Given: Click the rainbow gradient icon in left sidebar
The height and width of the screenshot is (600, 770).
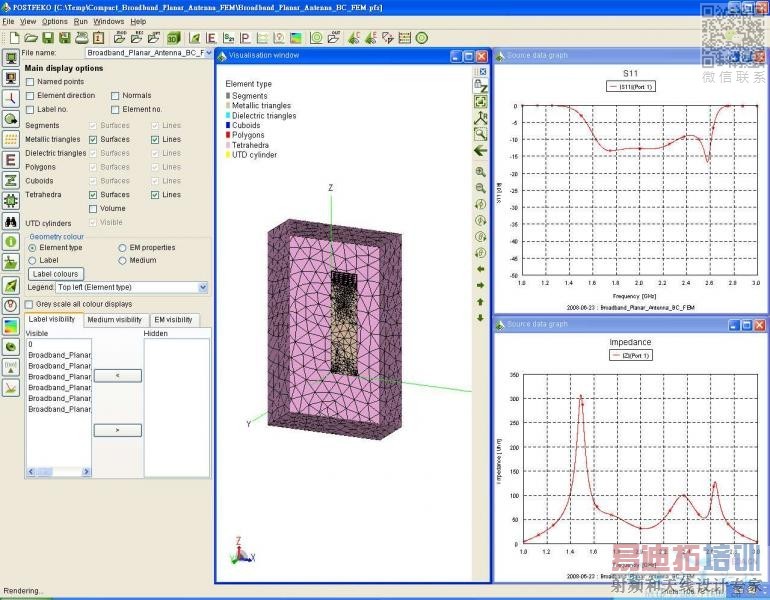Looking at the screenshot, I should tap(11, 326).
